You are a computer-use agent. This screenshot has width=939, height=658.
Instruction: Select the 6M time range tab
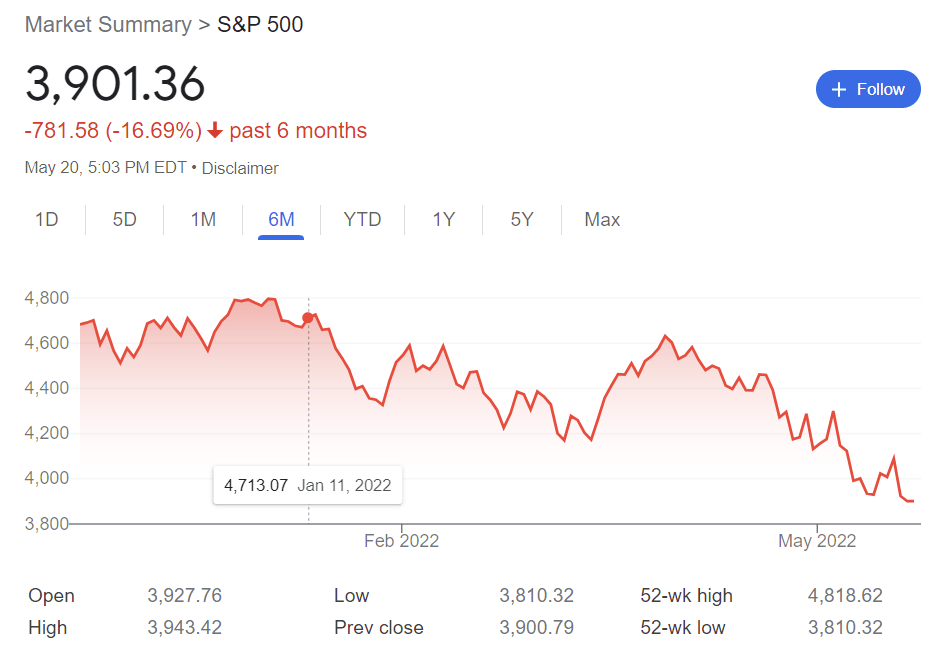281,219
